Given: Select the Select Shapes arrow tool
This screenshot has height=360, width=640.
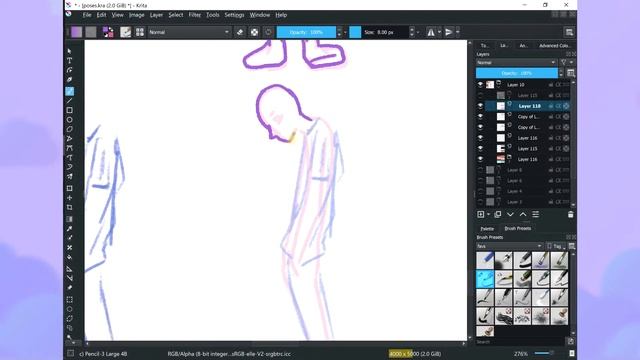Looking at the screenshot, I should click(x=69, y=51).
